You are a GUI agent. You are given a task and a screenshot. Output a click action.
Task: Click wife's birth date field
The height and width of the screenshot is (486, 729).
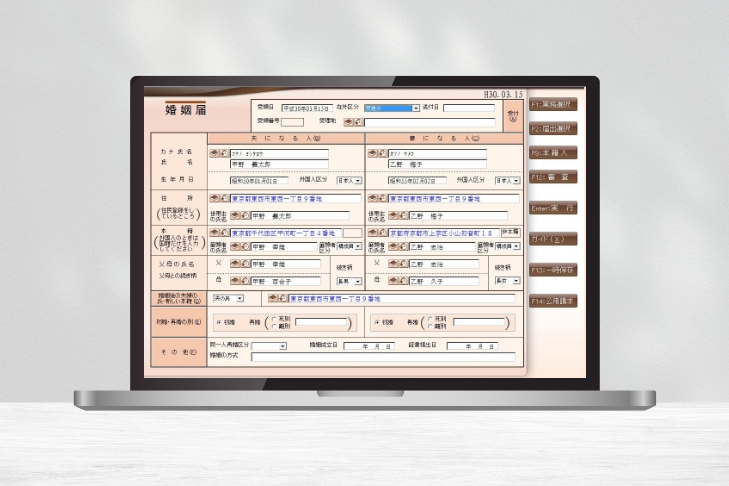coord(417,180)
